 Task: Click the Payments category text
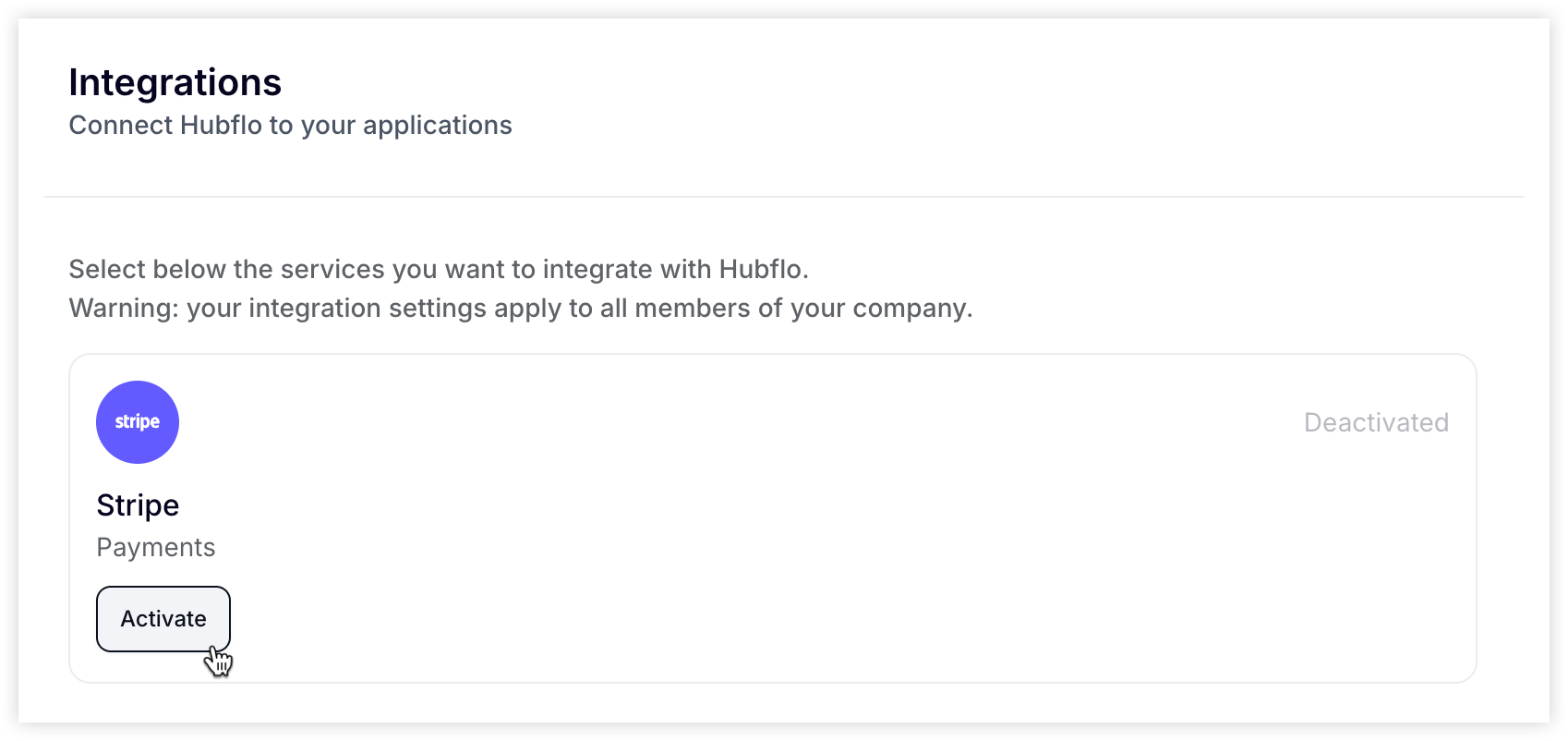pos(156,547)
